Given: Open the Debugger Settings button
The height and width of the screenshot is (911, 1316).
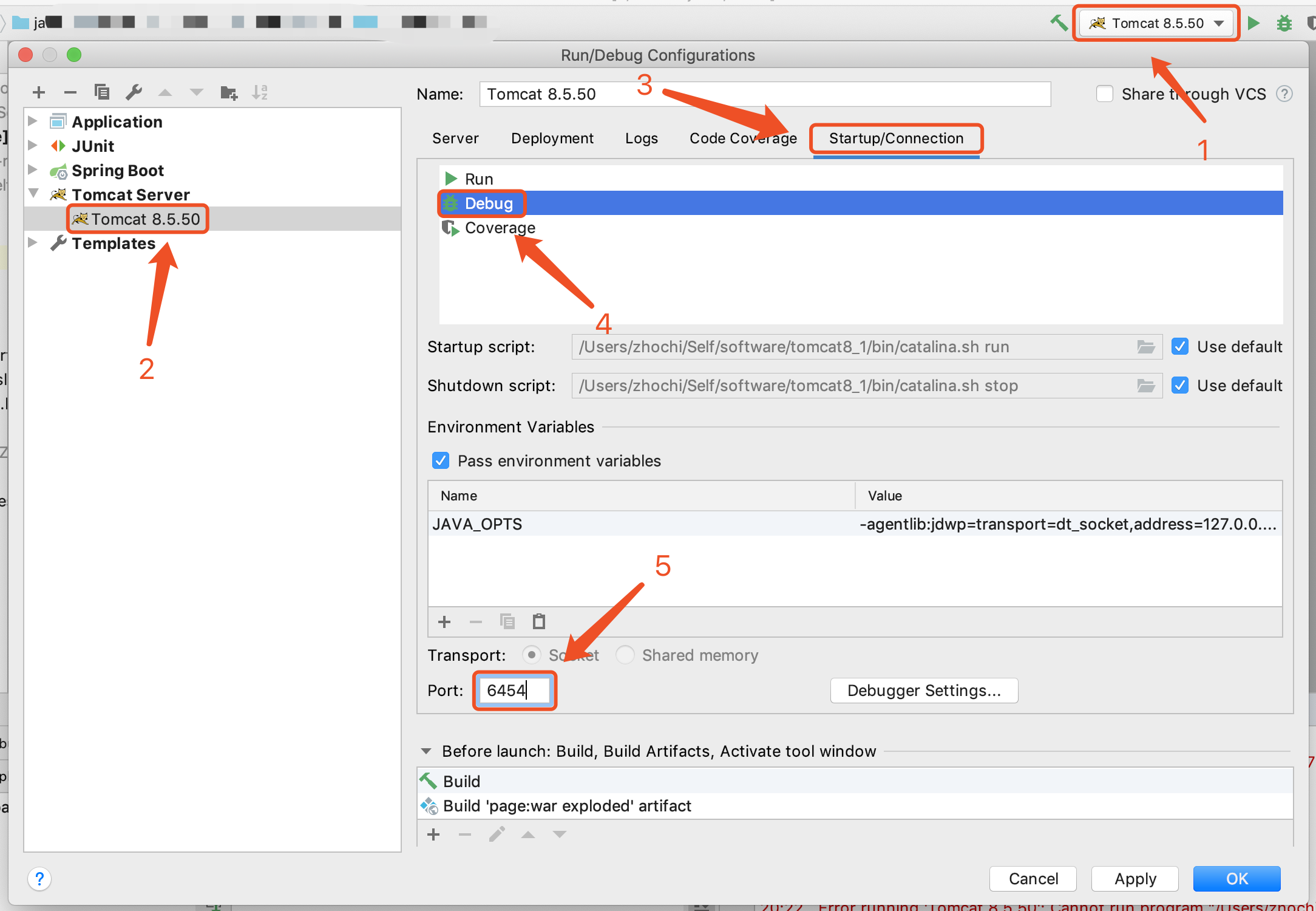Looking at the screenshot, I should [924, 691].
